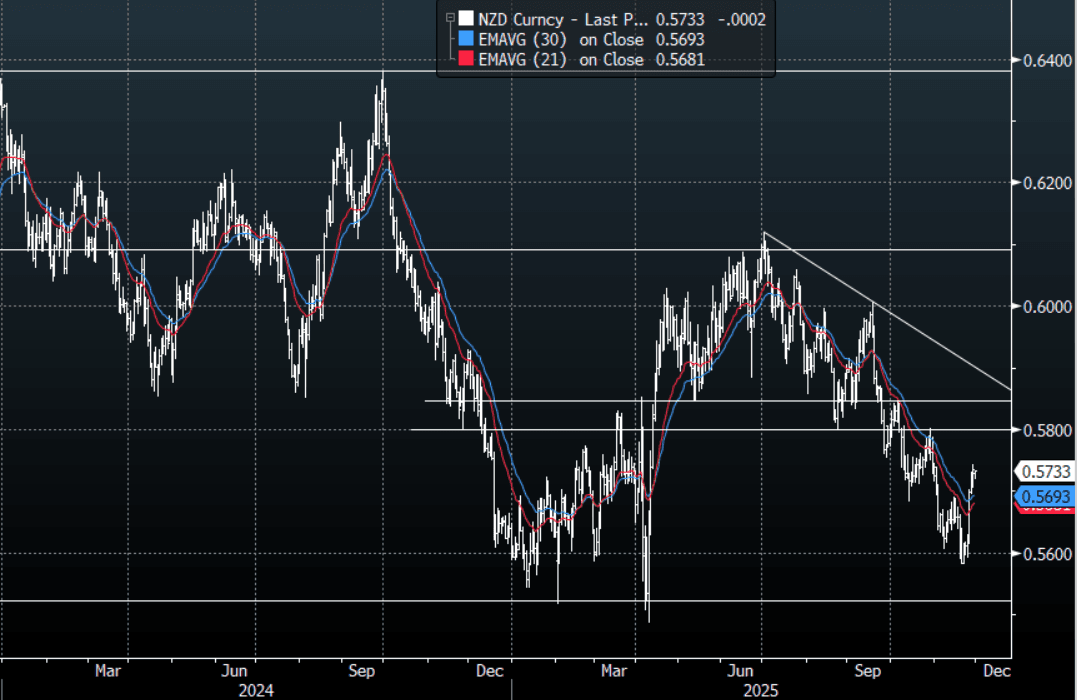1077x700 pixels.
Task: Click the red EMAVG (21) swatch
Action: pyautogui.click(x=466, y=58)
